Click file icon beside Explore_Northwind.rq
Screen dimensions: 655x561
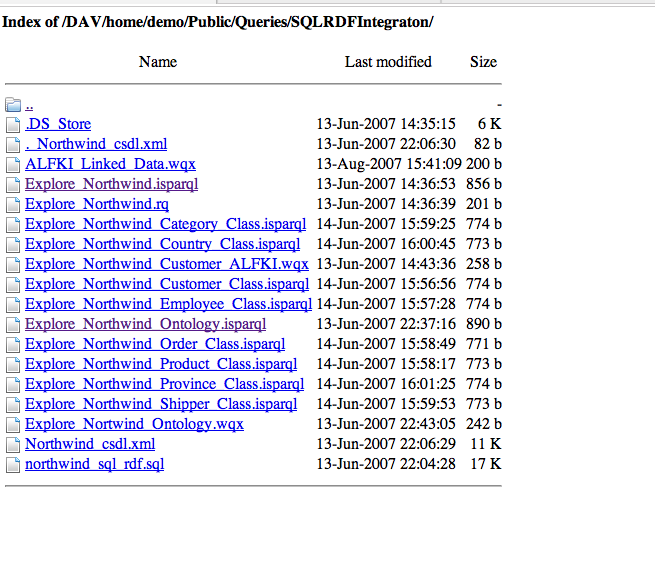(x=12, y=204)
